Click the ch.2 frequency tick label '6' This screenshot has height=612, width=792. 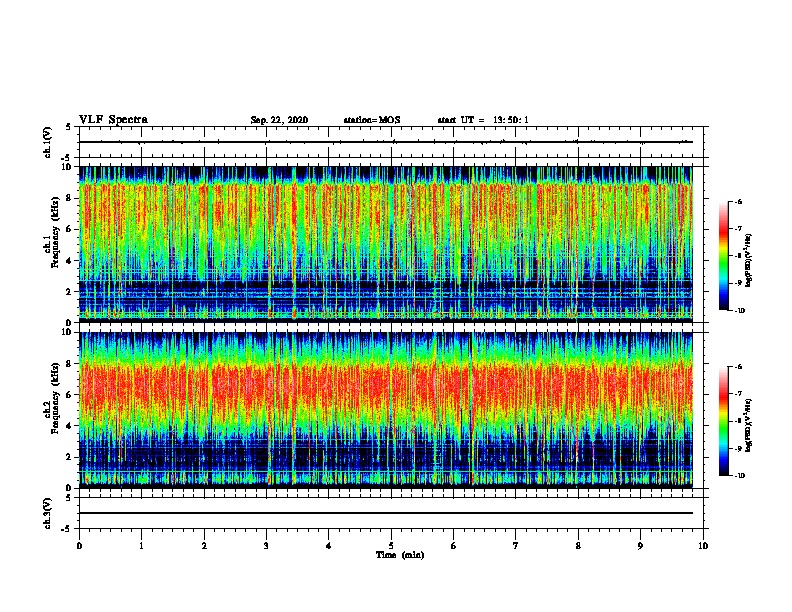(x=70, y=394)
